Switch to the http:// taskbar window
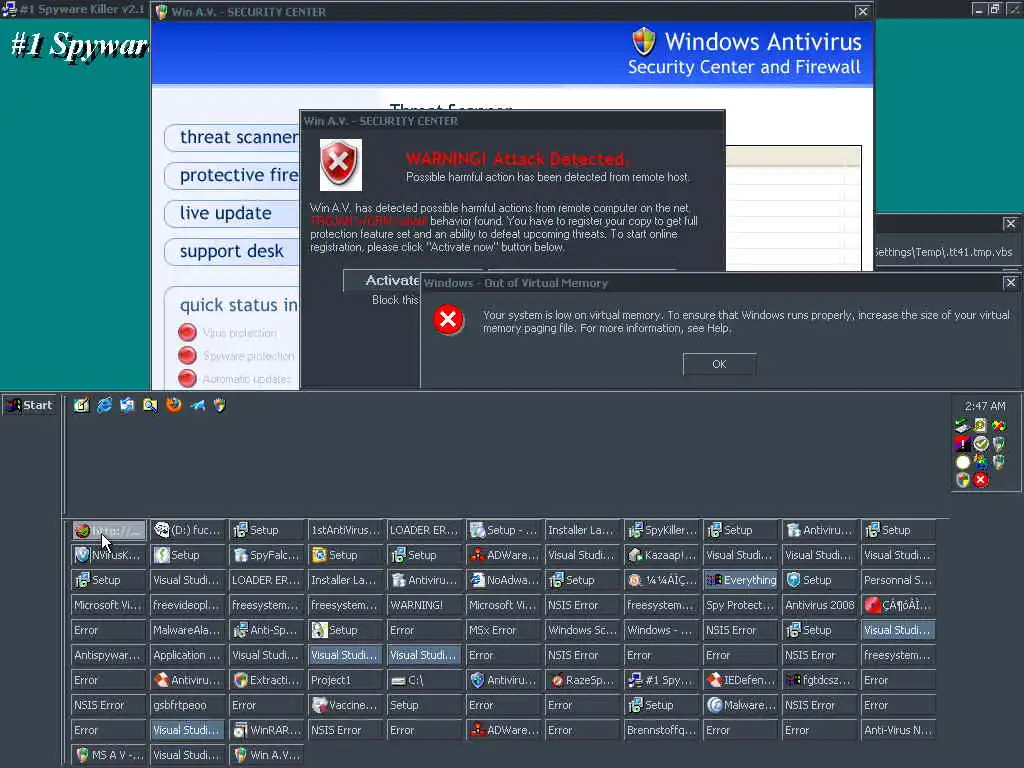The height and width of the screenshot is (768, 1024). 108,530
